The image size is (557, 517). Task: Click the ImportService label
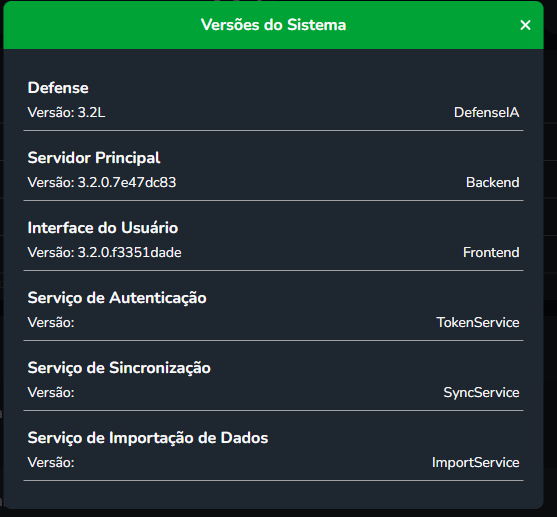tap(476, 463)
